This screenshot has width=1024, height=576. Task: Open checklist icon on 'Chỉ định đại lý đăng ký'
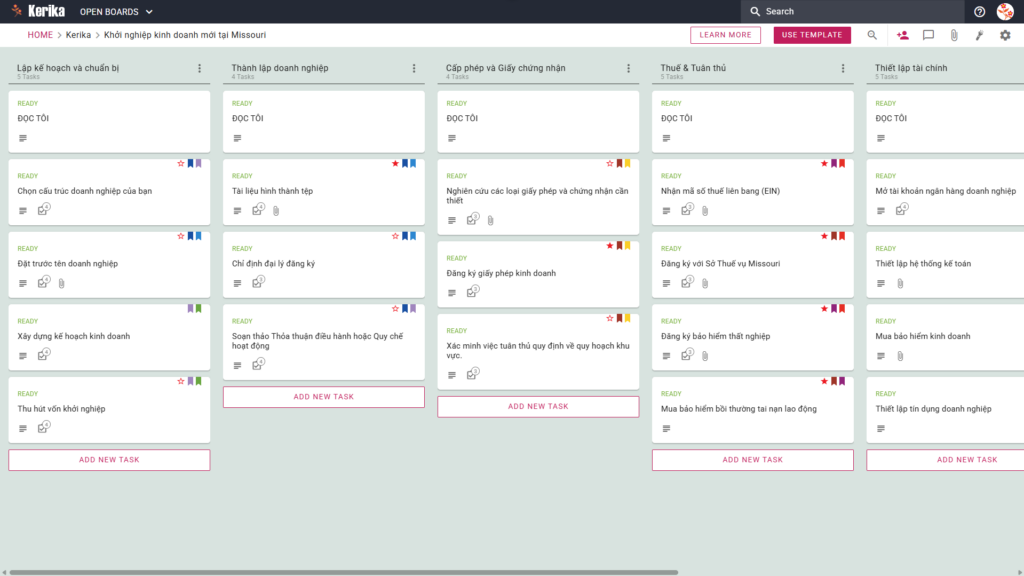[x=258, y=282]
